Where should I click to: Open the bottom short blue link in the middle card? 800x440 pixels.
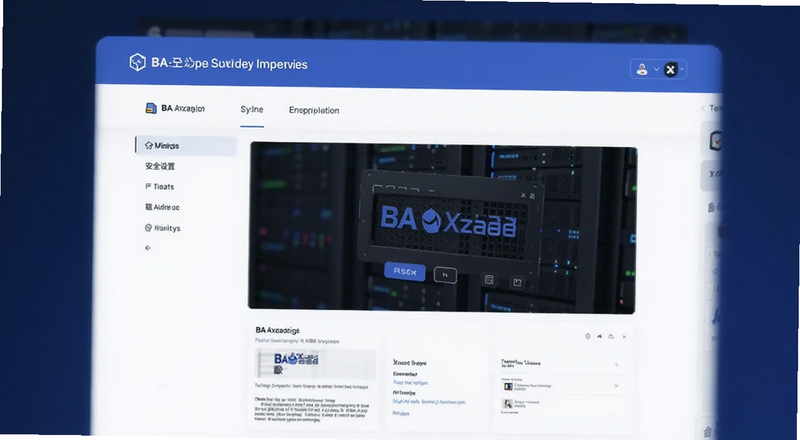401,413
